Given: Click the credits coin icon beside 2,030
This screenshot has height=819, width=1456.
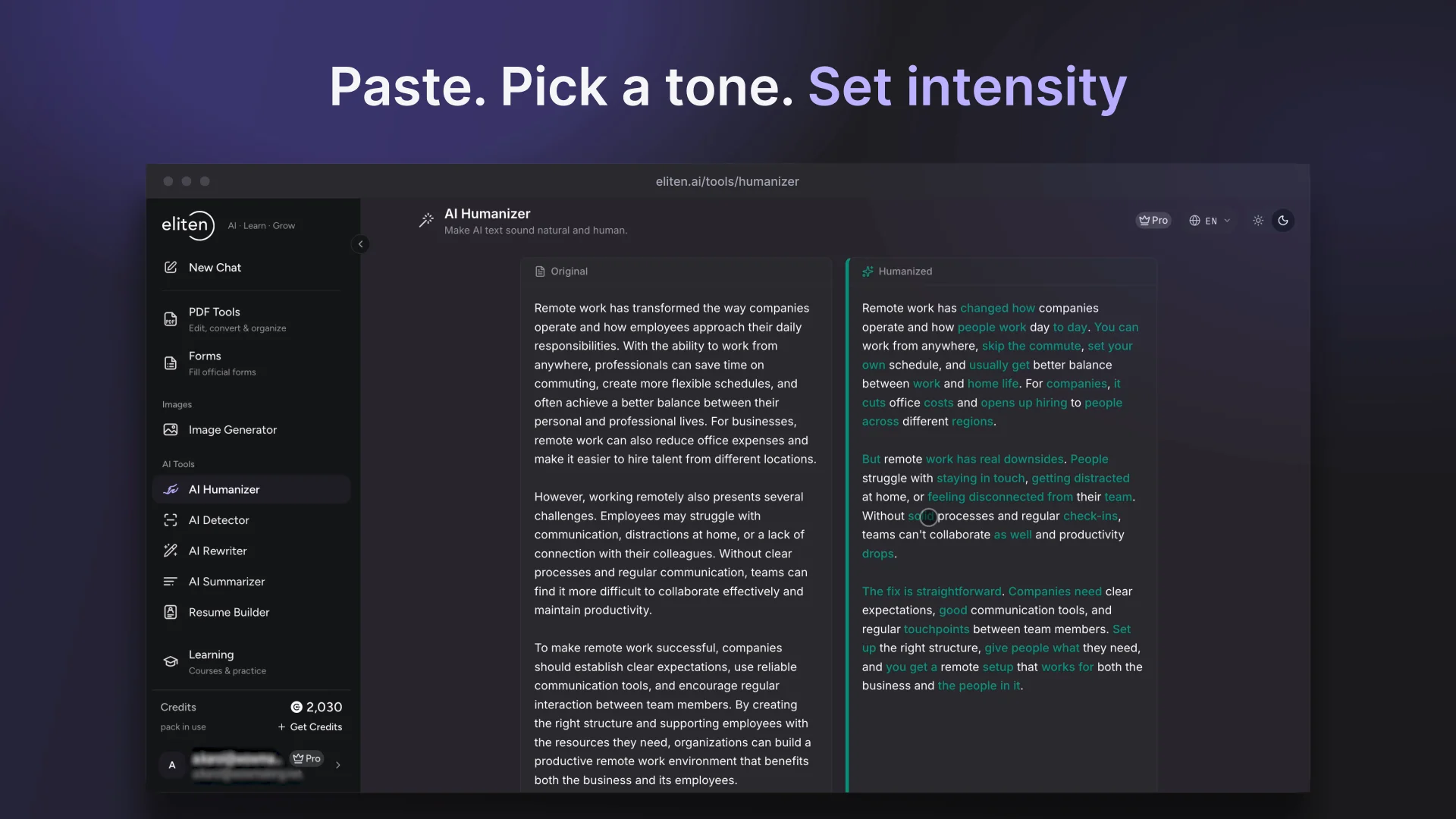Looking at the screenshot, I should click(297, 708).
